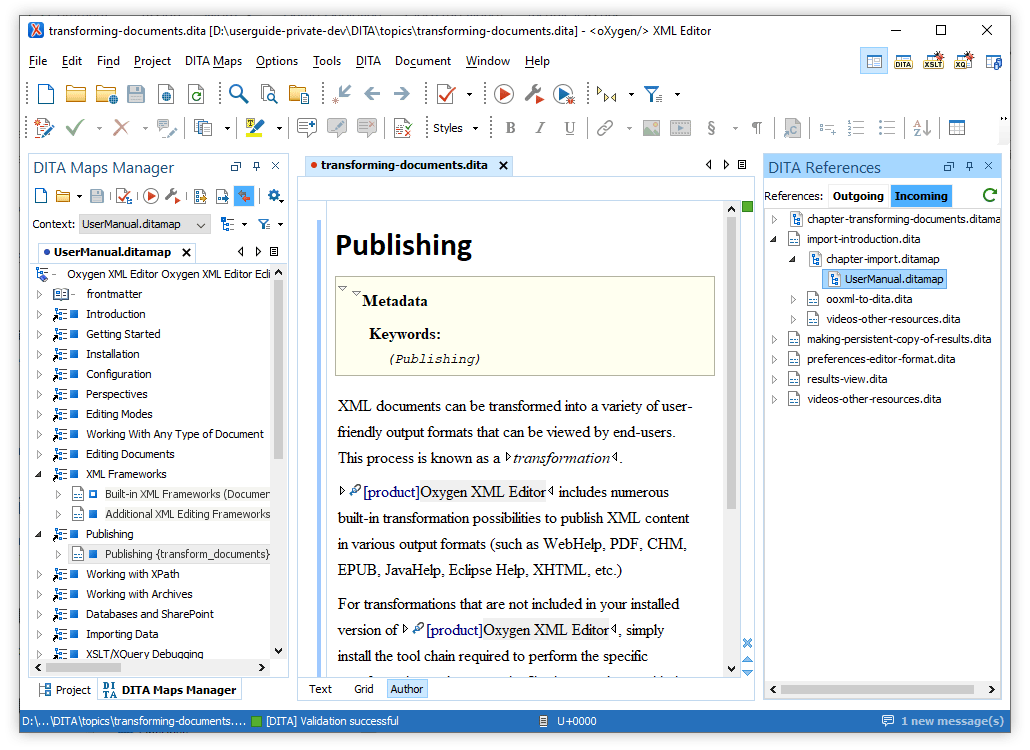Select Outgoing references toggle
This screenshot has width=1030, height=750.
(858, 196)
